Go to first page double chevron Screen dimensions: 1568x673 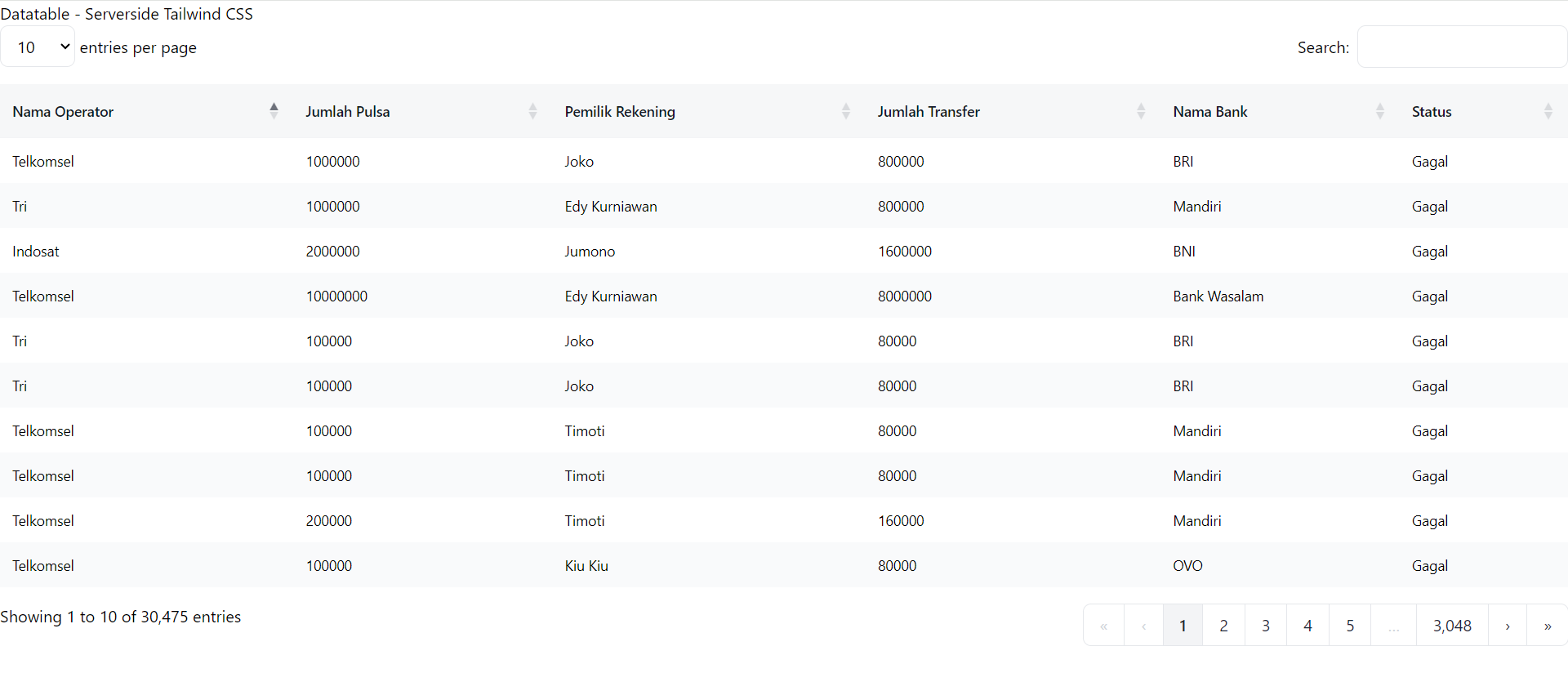point(1103,626)
